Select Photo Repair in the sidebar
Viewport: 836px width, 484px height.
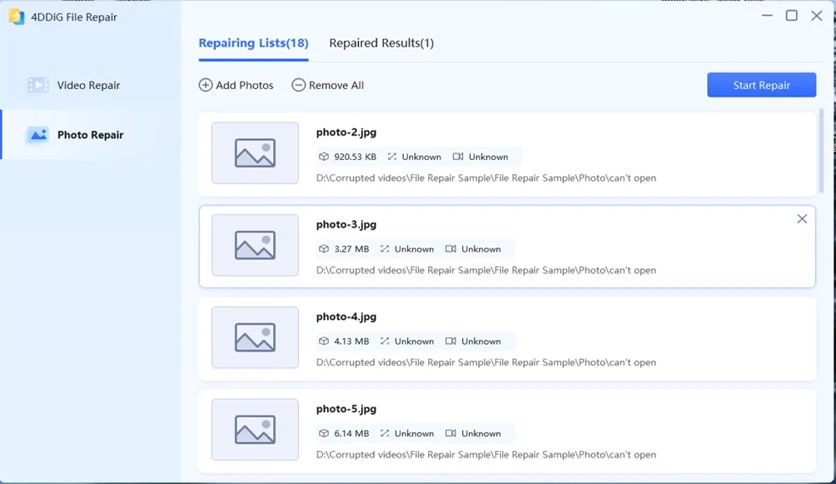click(x=90, y=135)
